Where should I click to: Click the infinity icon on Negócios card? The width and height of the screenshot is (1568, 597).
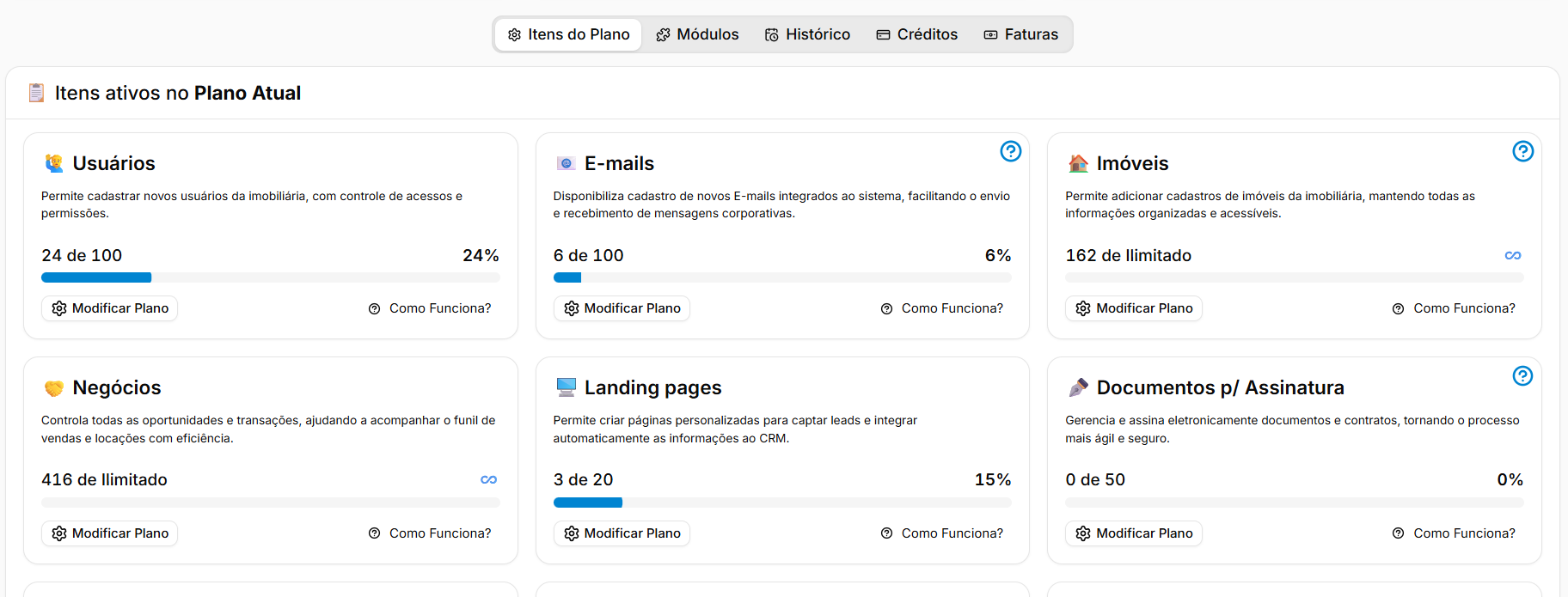pyautogui.click(x=489, y=479)
